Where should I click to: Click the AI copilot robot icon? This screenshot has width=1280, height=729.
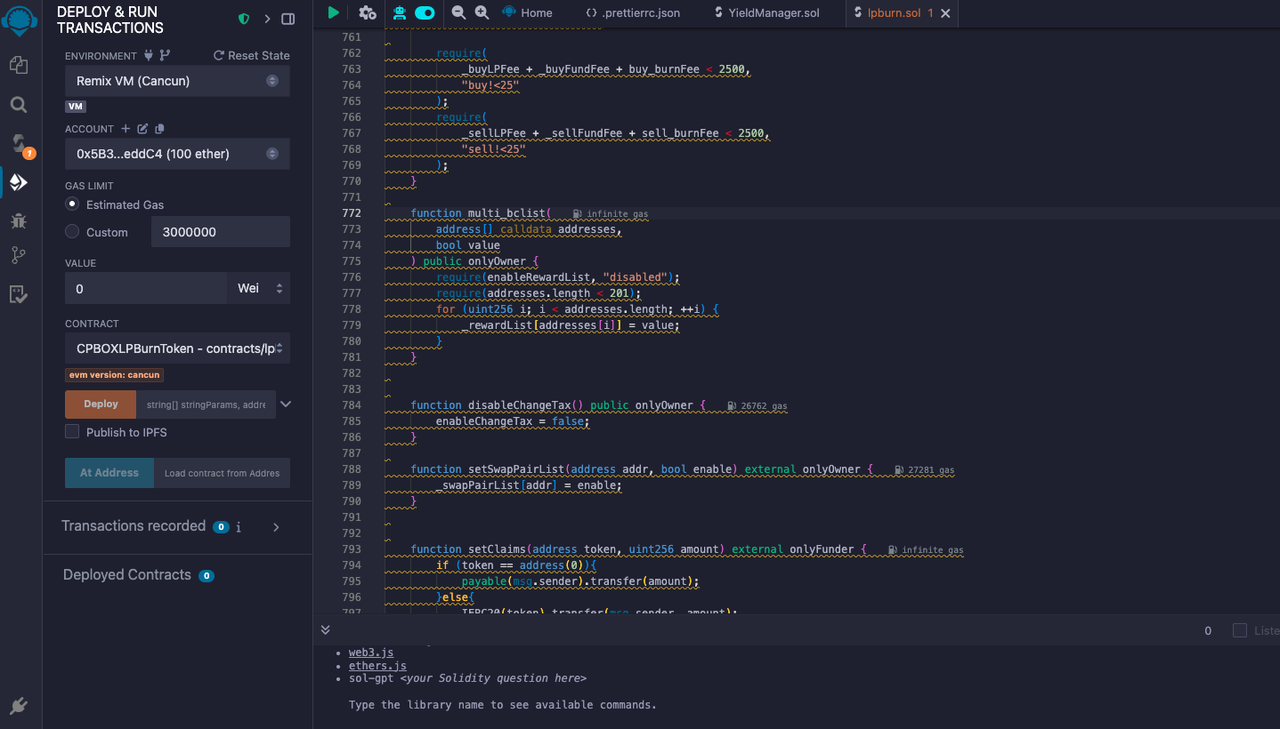[400, 13]
